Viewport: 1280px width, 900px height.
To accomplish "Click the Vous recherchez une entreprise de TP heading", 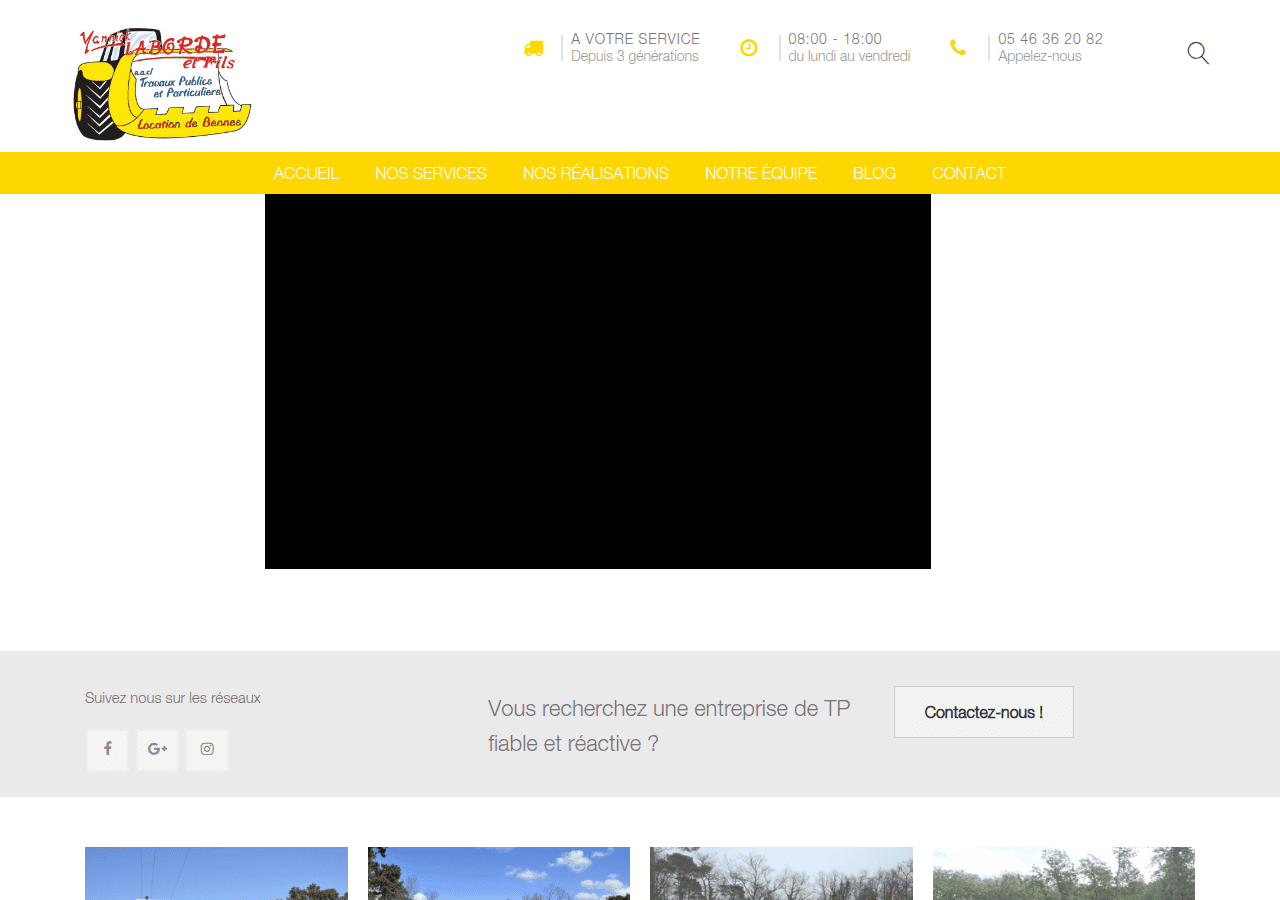I will coord(669,726).
